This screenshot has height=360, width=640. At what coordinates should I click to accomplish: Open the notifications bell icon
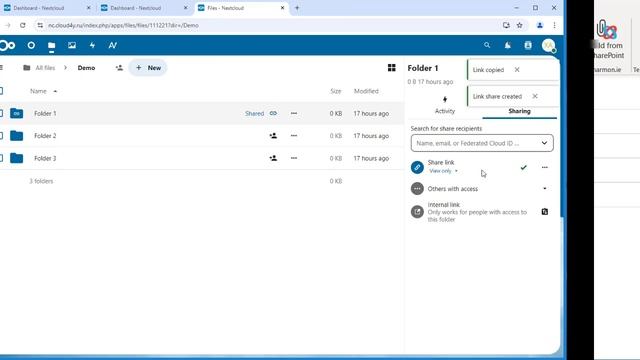tap(507, 45)
